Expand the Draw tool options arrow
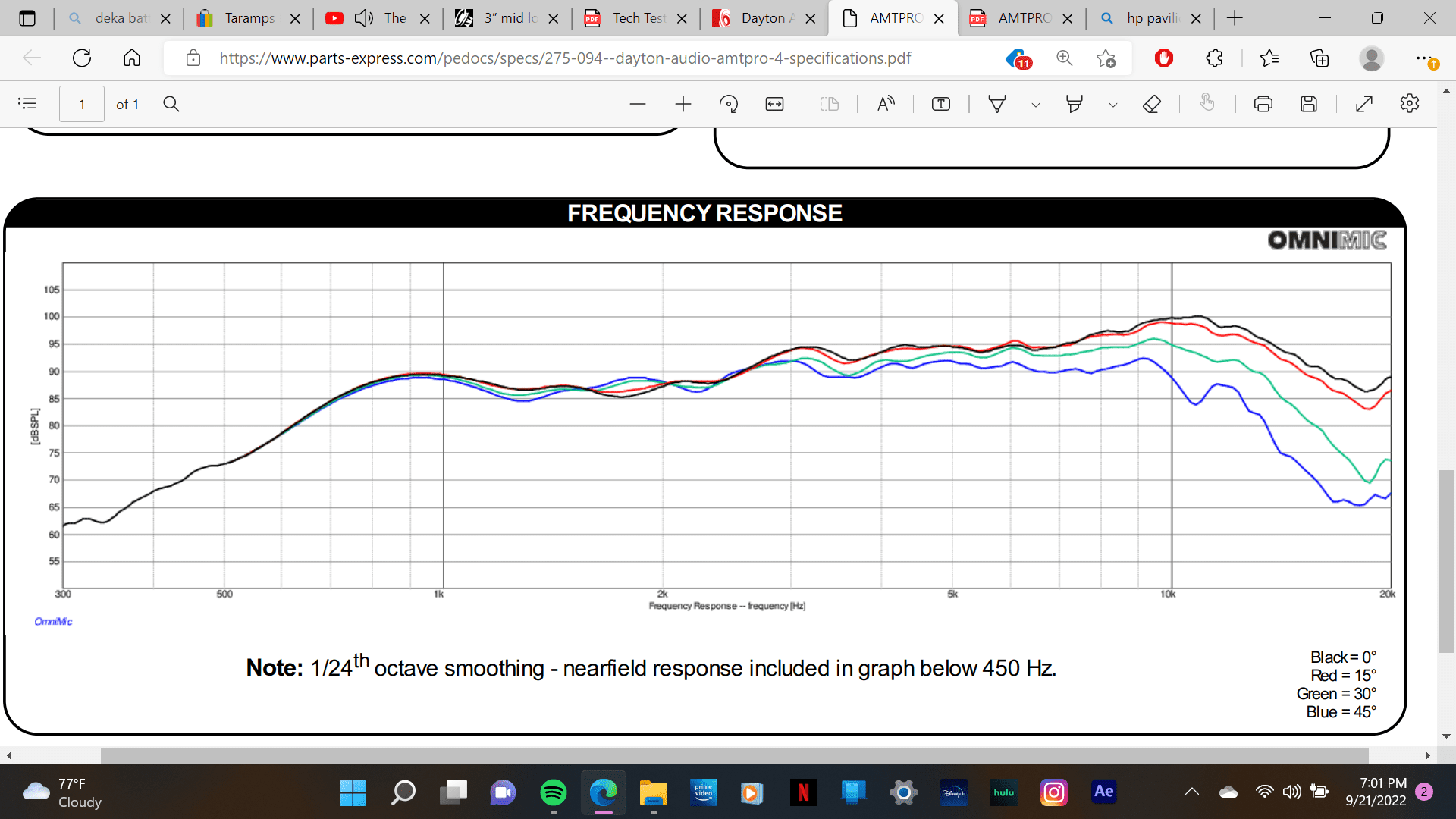The image size is (1456, 819). pos(1036,105)
